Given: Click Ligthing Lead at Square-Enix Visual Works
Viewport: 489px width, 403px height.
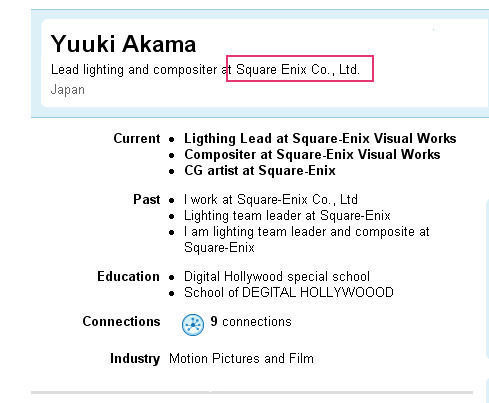Looking at the screenshot, I should click(320, 139).
